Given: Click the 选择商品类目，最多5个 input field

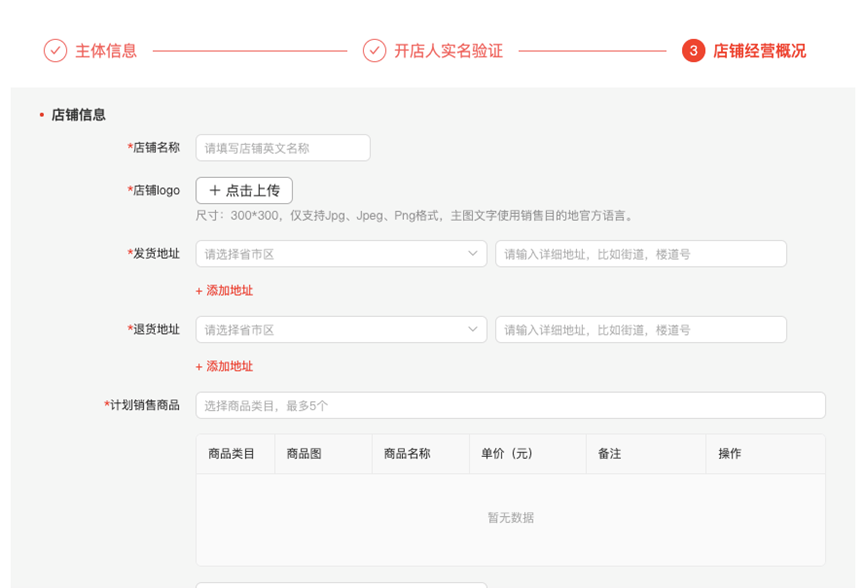Looking at the screenshot, I should [x=400, y=405].
